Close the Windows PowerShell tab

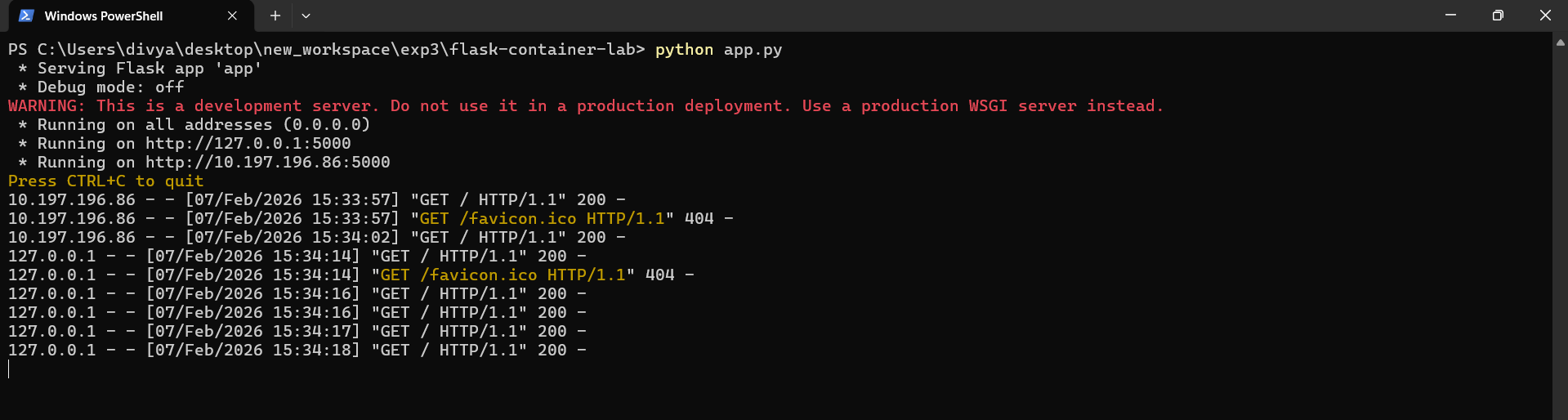(232, 16)
